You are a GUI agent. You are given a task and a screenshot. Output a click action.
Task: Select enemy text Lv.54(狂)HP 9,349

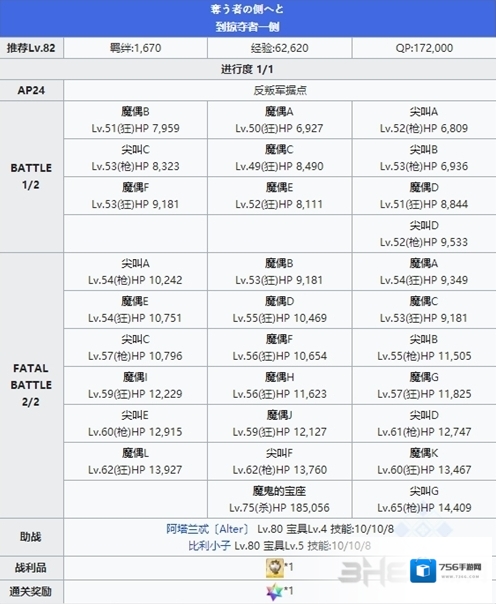pos(424,280)
